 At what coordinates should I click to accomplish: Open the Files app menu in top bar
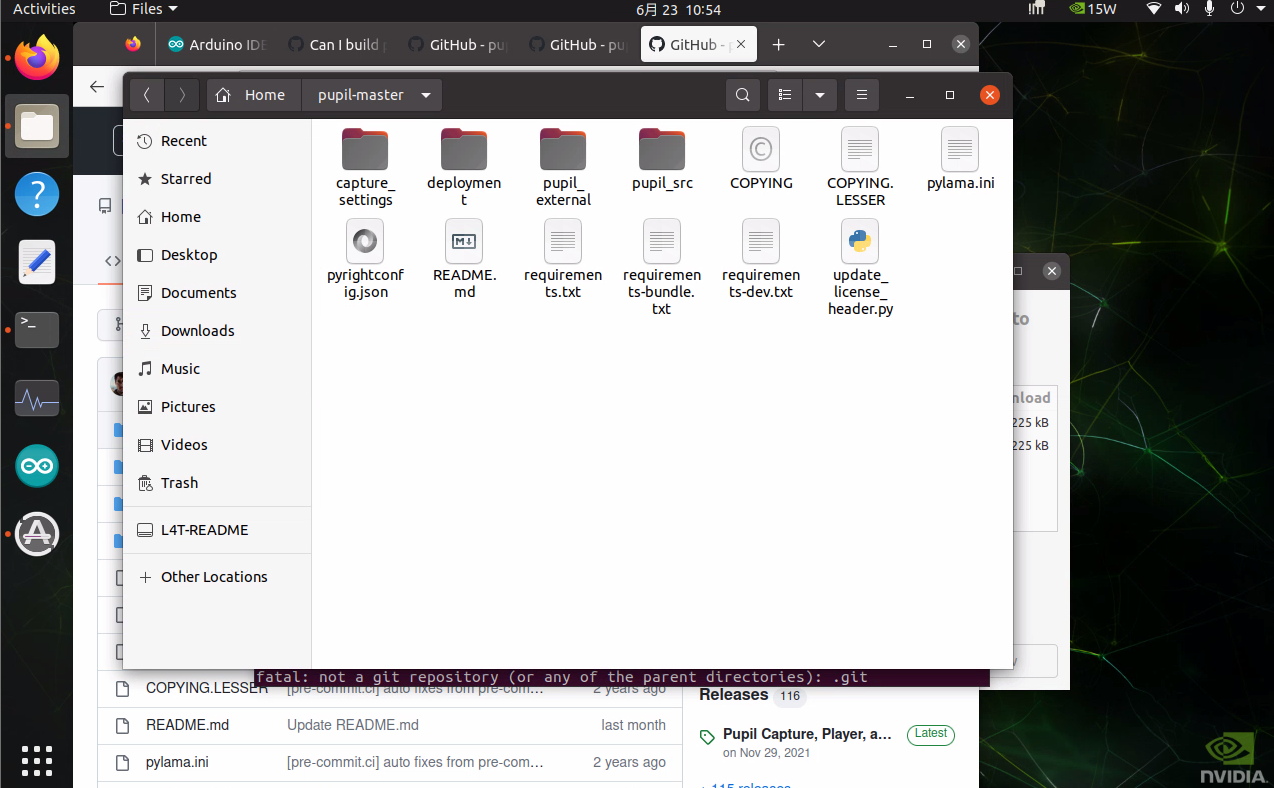coord(144,9)
